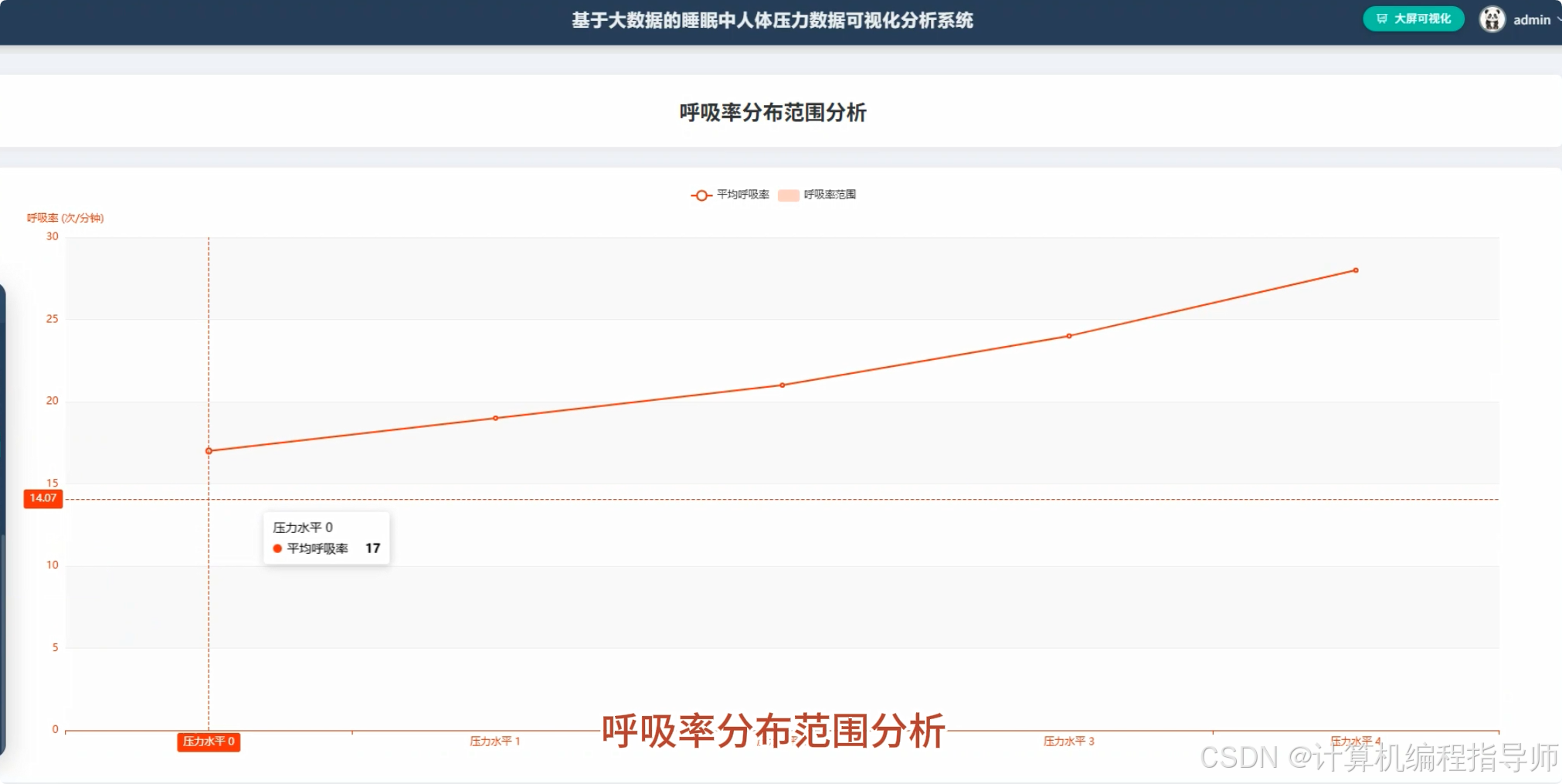Click the data point for 压力水平 0
This screenshot has height=784, width=1562.
(x=209, y=451)
